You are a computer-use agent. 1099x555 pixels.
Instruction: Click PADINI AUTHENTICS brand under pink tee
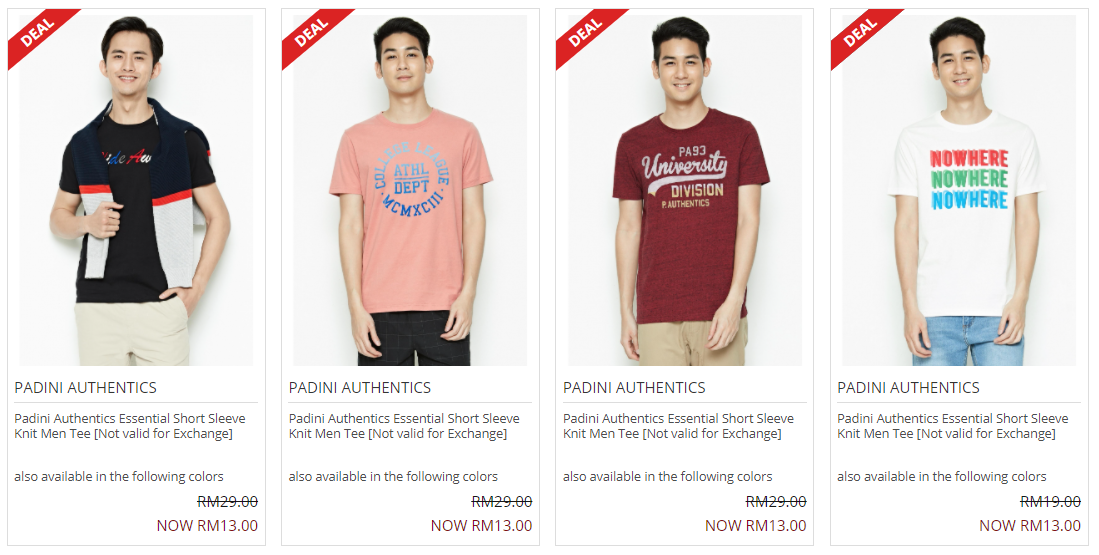click(360, 388)
